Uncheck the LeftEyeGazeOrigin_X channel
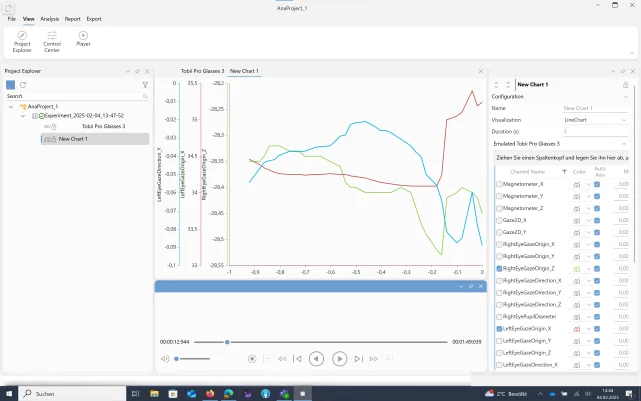641x401 pixels. tap(499, 329)
